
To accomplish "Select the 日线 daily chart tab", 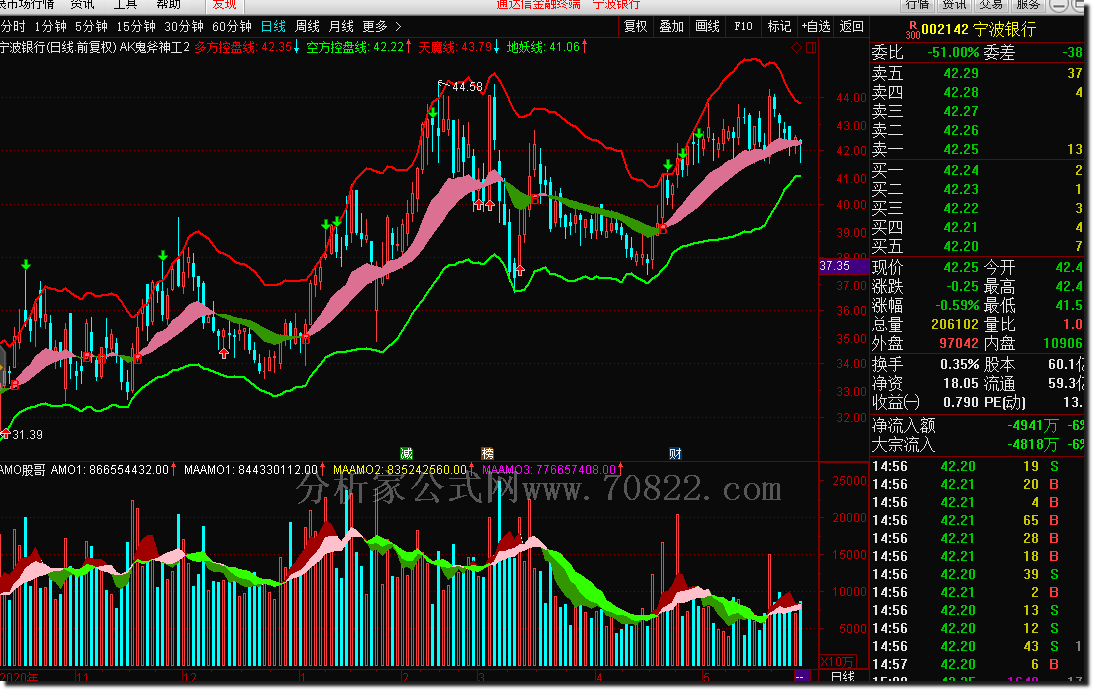I will point(273,27).
